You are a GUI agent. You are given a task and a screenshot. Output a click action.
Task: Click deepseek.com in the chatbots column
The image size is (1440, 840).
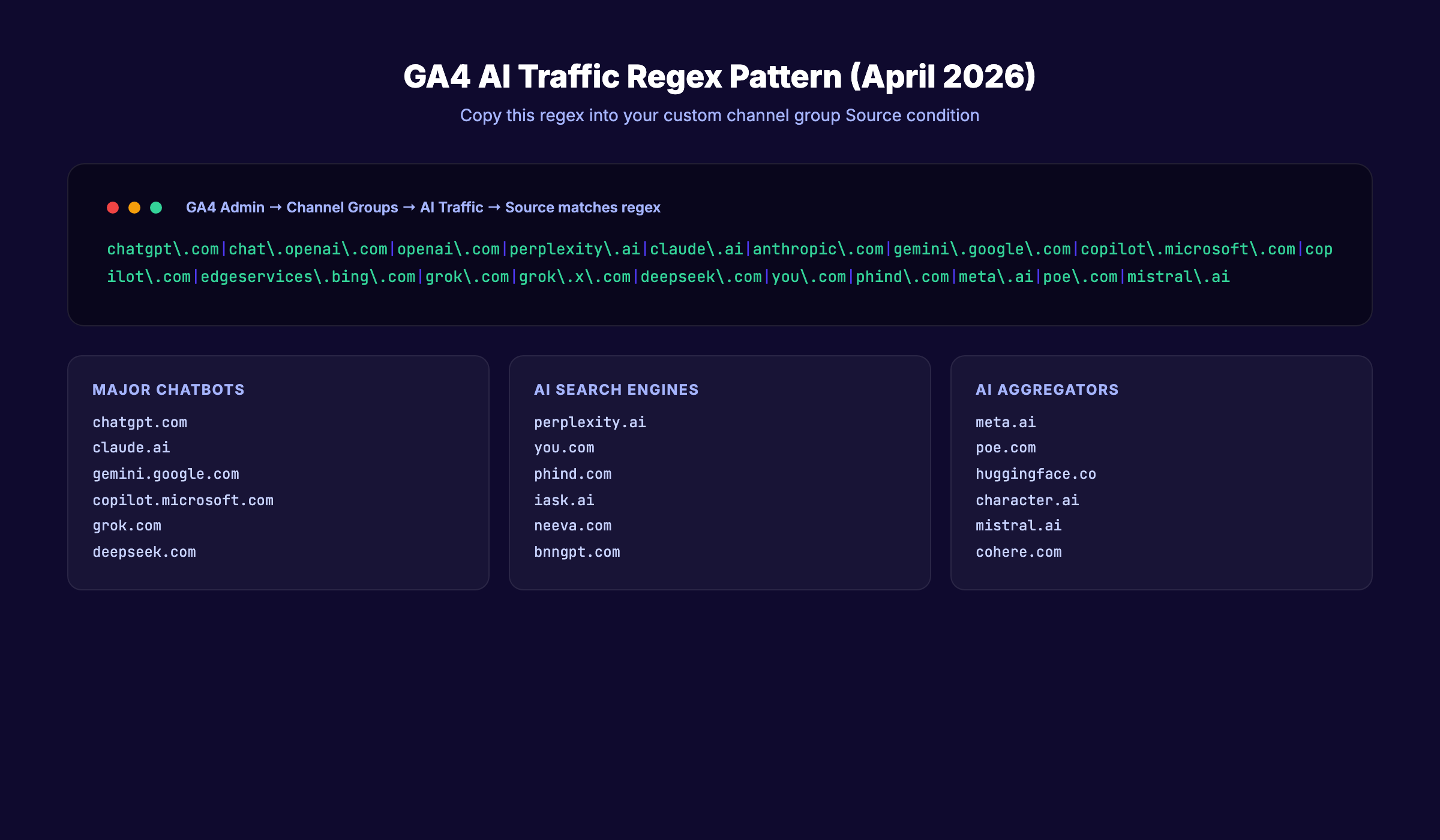pos(144,551)
